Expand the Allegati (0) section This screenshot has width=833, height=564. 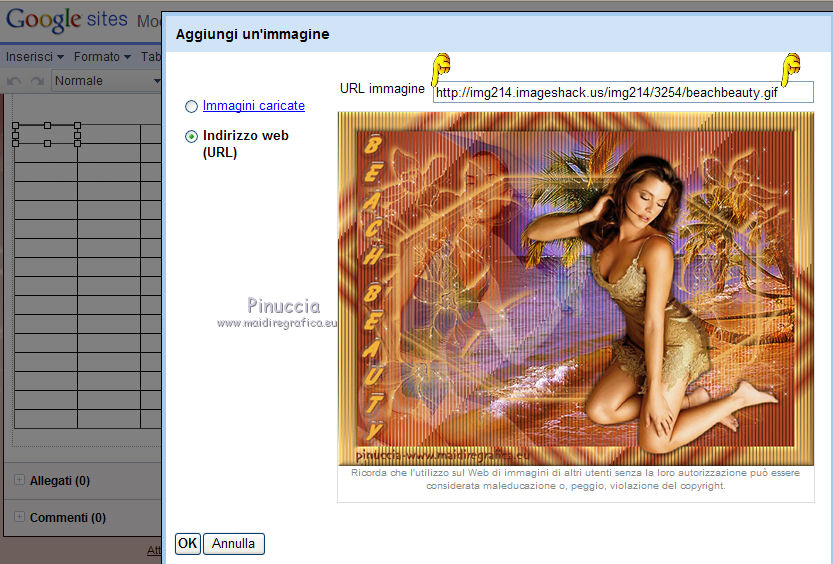pos(20,480)
